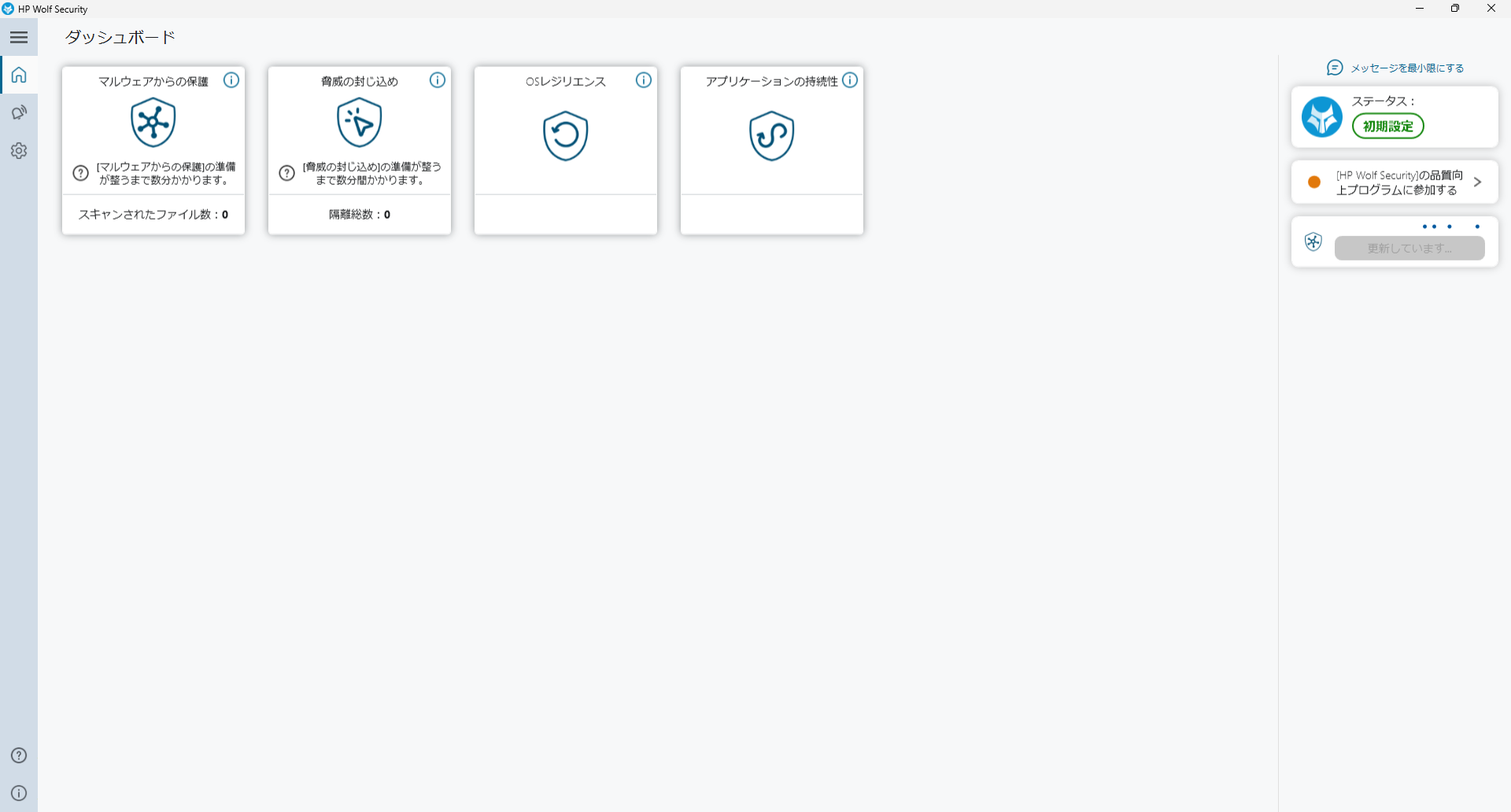Click the HP Wolf logo in status panel
Image resolution: width=1511 pixels, height=812 pixels.
(x=1322, y=117)
